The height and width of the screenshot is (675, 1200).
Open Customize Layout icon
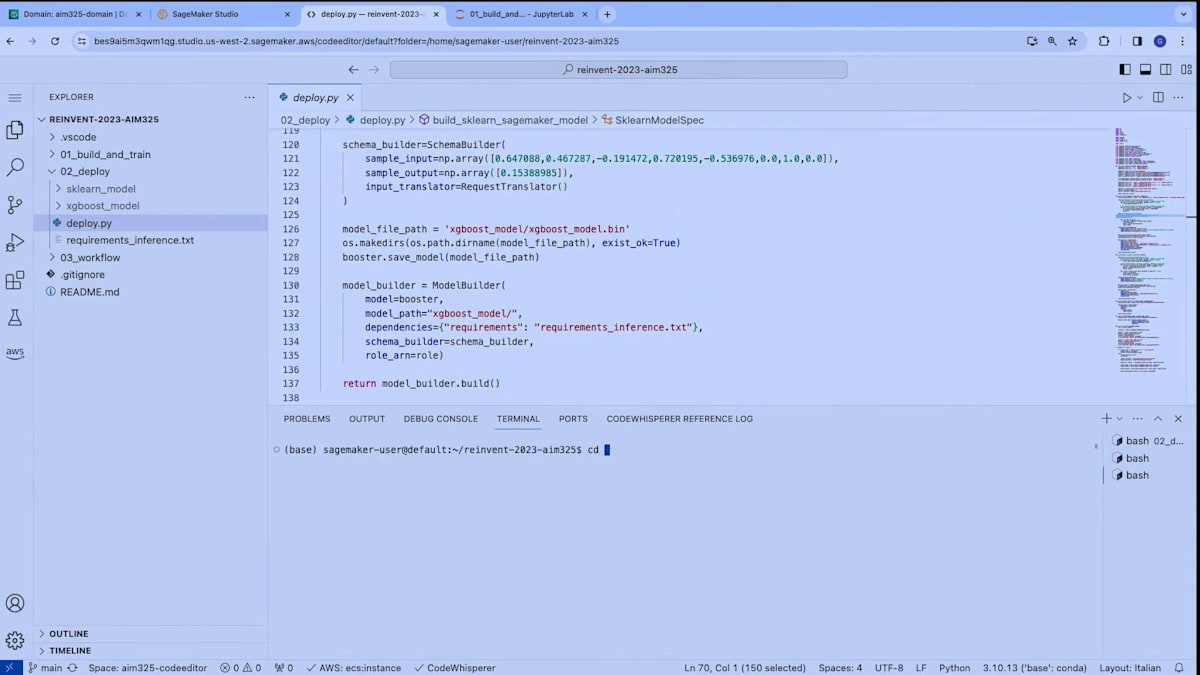[x=1186, y=70]
